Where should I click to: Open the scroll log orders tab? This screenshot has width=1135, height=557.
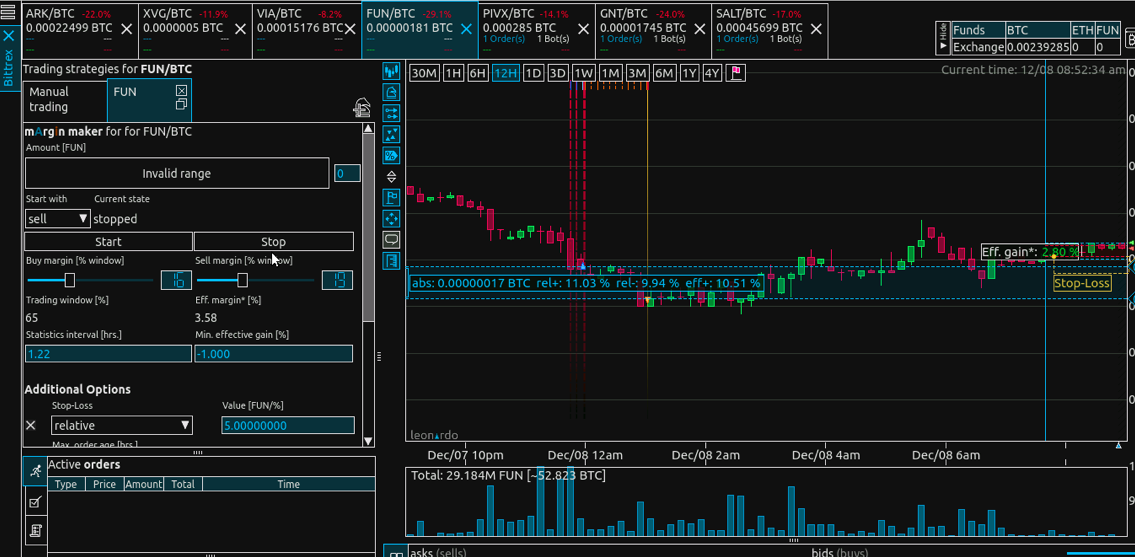pos(34,530)
